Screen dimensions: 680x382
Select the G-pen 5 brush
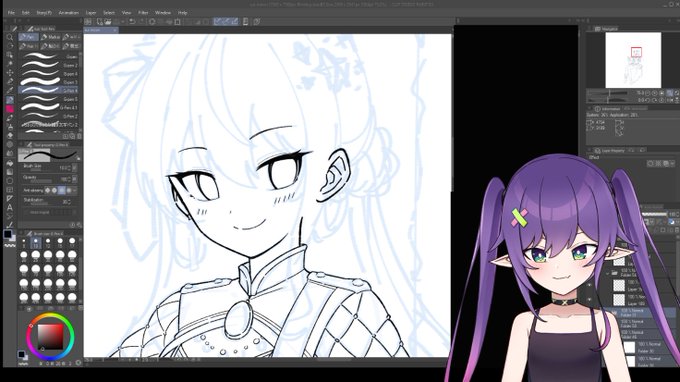[x=49, y=99]
